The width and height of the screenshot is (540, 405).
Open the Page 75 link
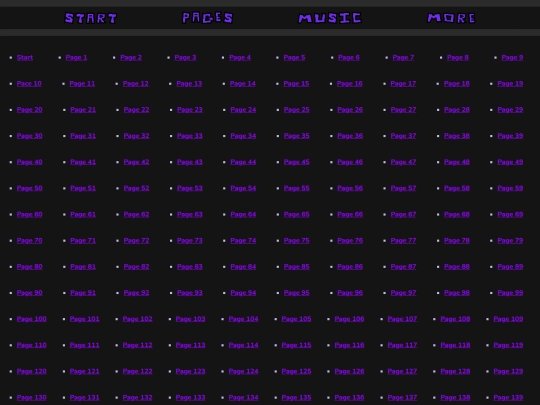click(297, 241)
